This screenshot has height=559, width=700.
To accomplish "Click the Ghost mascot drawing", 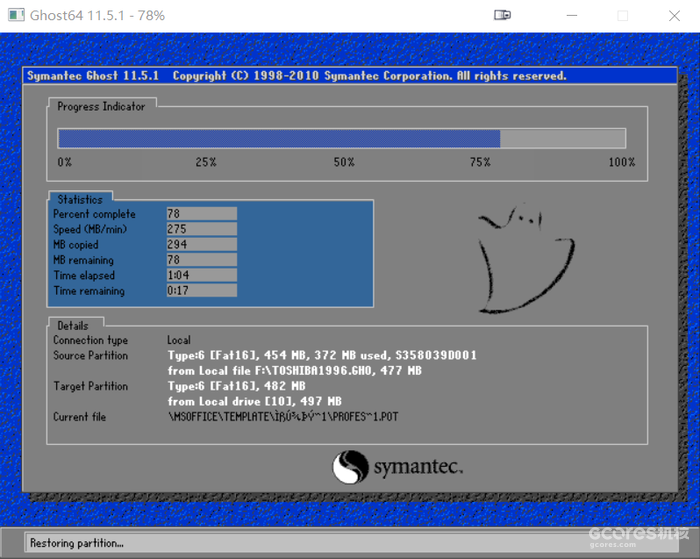I will (x=525, y=258).
